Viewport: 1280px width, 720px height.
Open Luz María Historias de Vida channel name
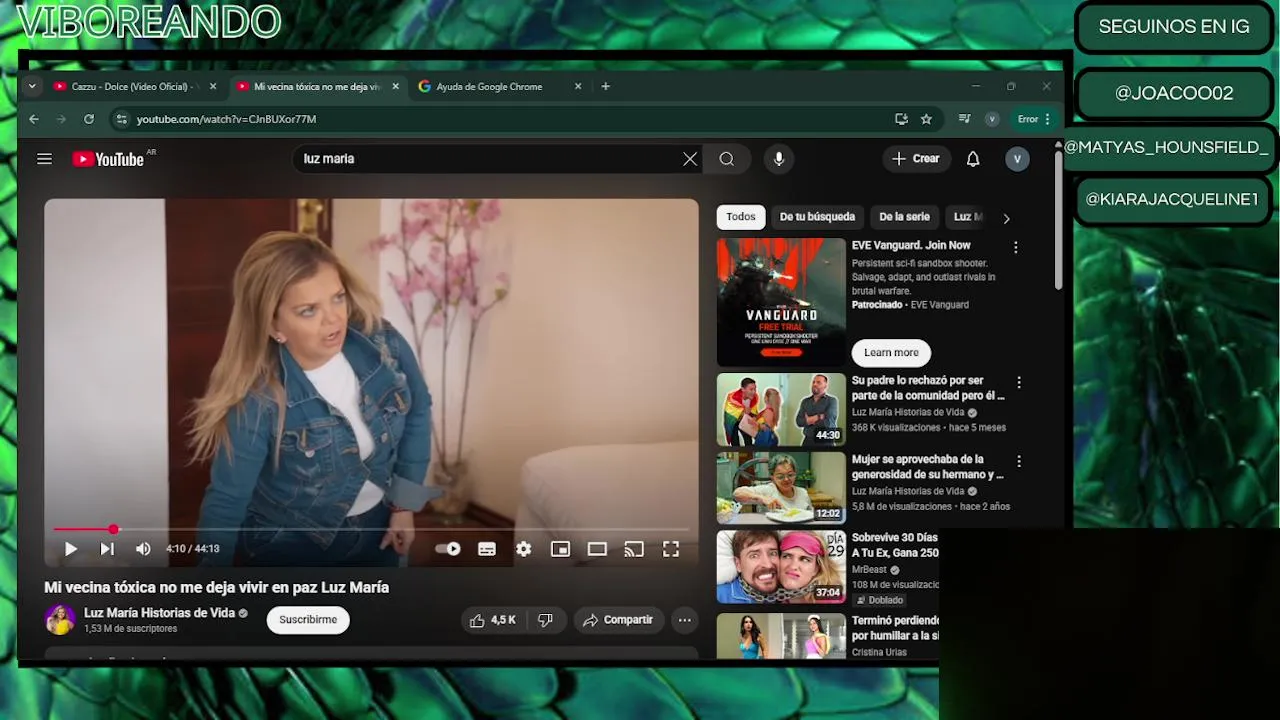tap(159, 613)
